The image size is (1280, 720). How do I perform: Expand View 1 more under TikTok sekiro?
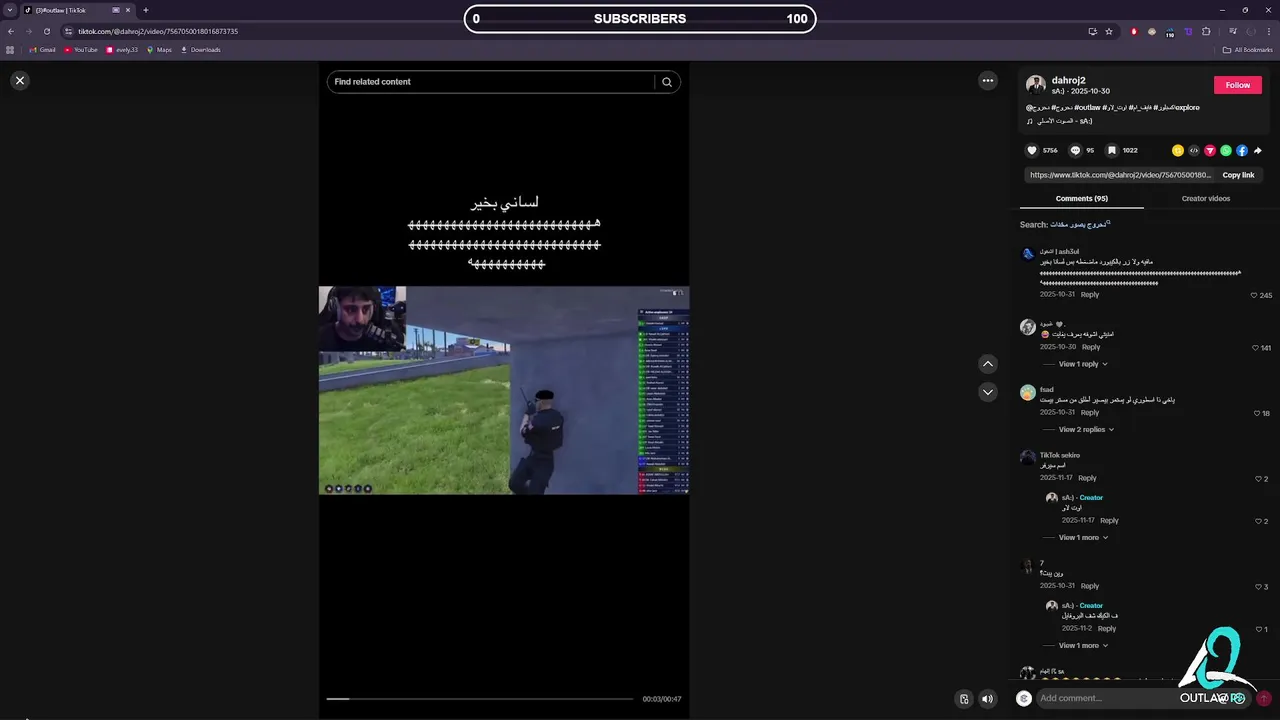(1085, 537)
